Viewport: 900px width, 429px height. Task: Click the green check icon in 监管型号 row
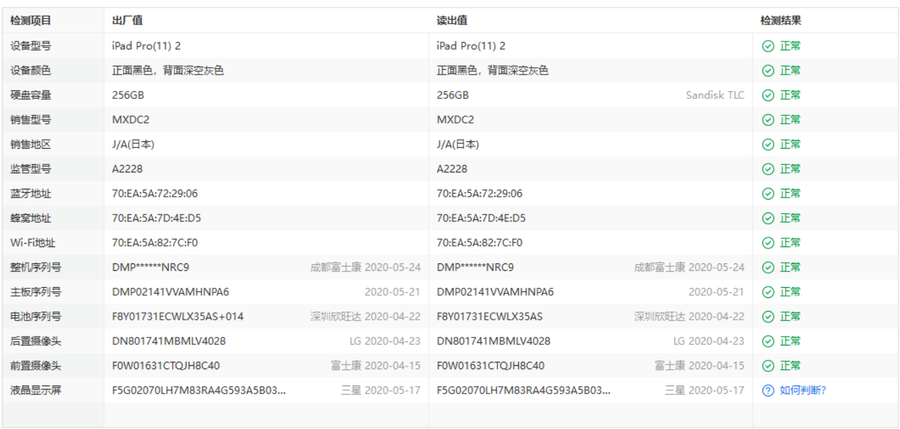[768, 169]
